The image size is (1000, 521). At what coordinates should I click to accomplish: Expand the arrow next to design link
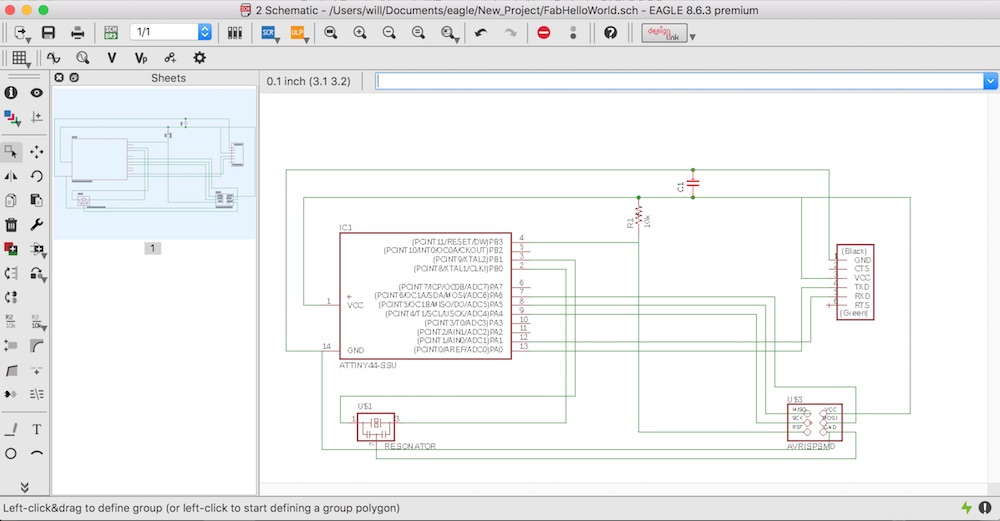tap(693, 37)
